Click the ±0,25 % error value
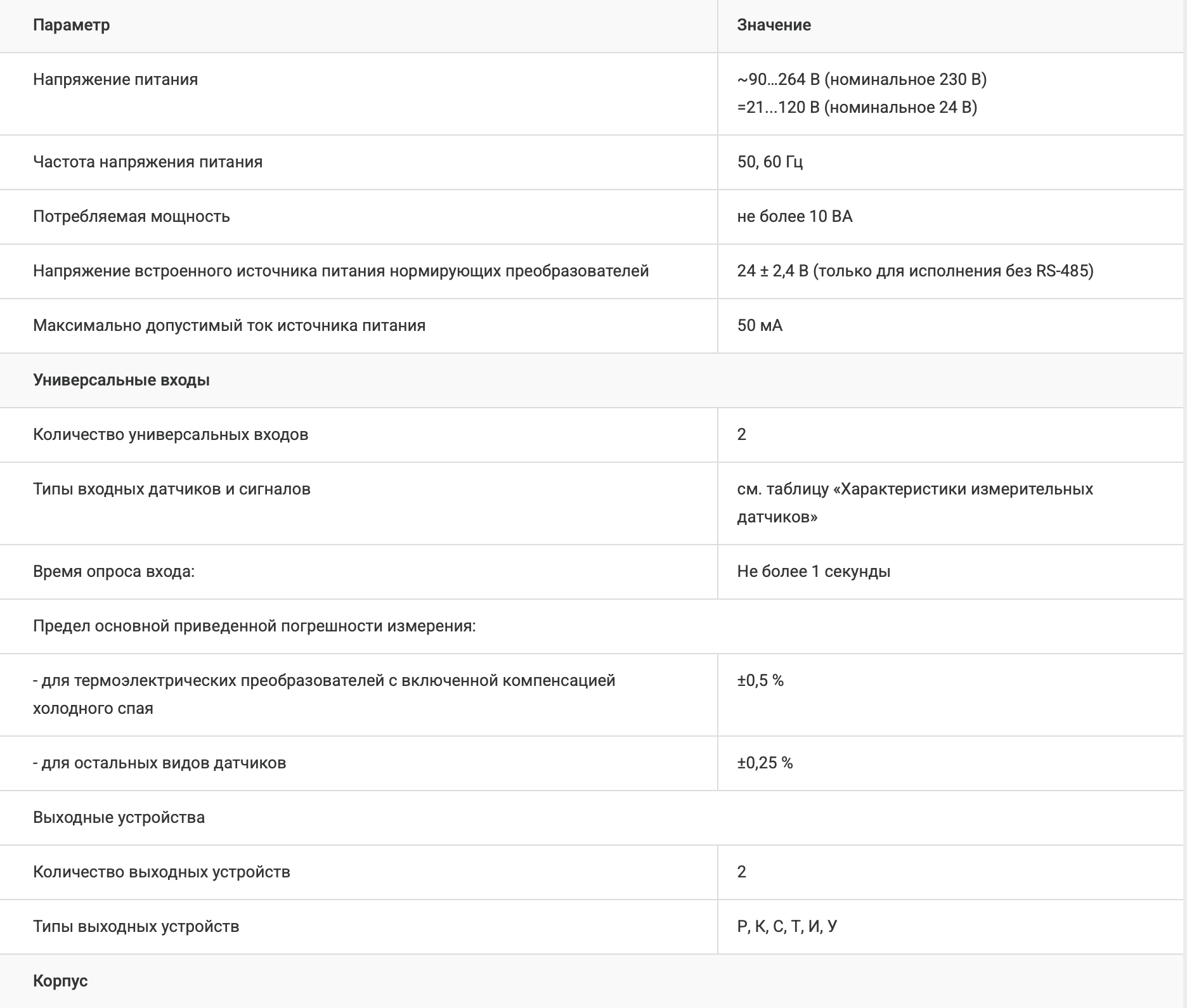 [765, 763]
